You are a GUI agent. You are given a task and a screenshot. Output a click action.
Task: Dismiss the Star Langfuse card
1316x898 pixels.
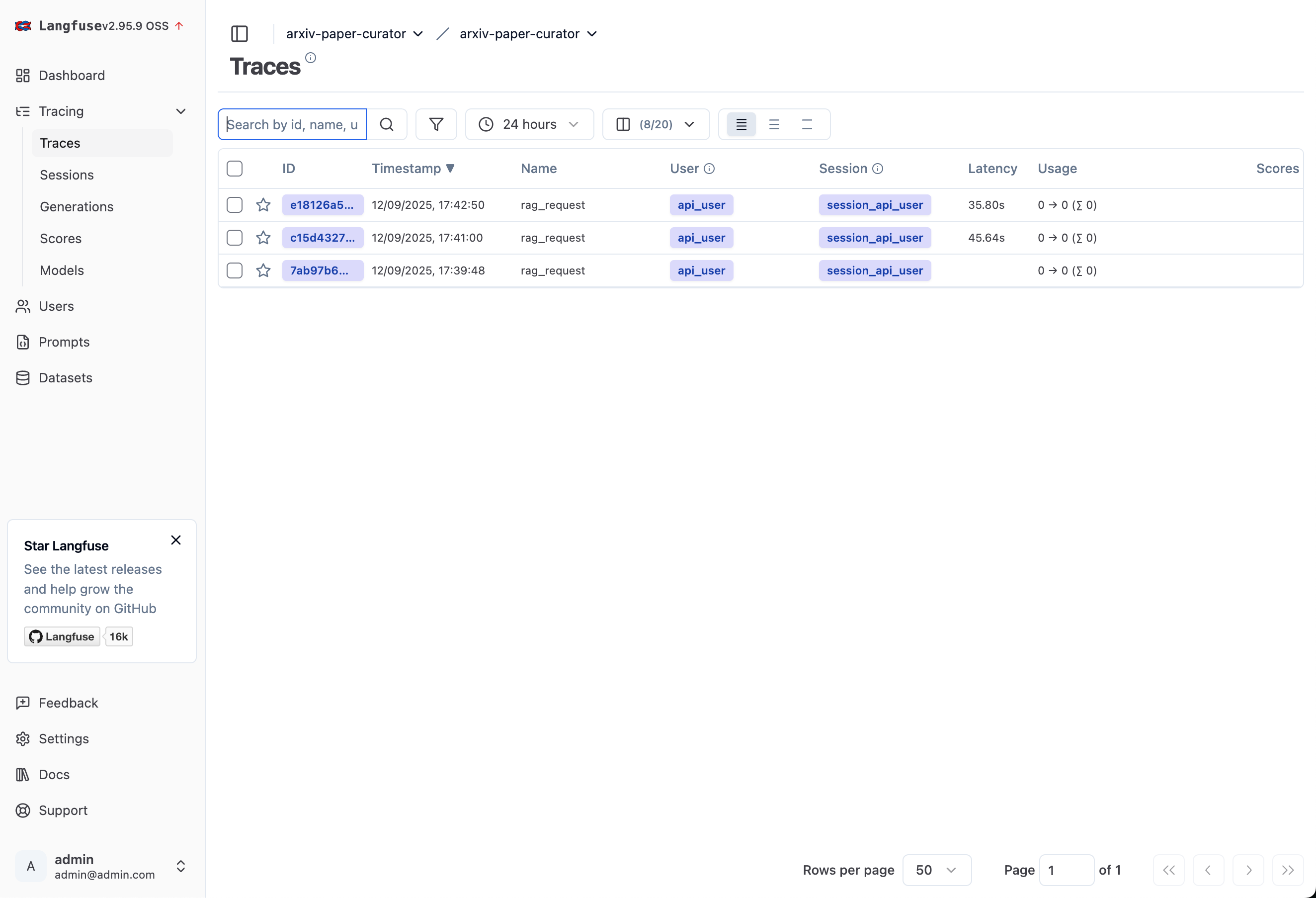click(x=176, y=540)
